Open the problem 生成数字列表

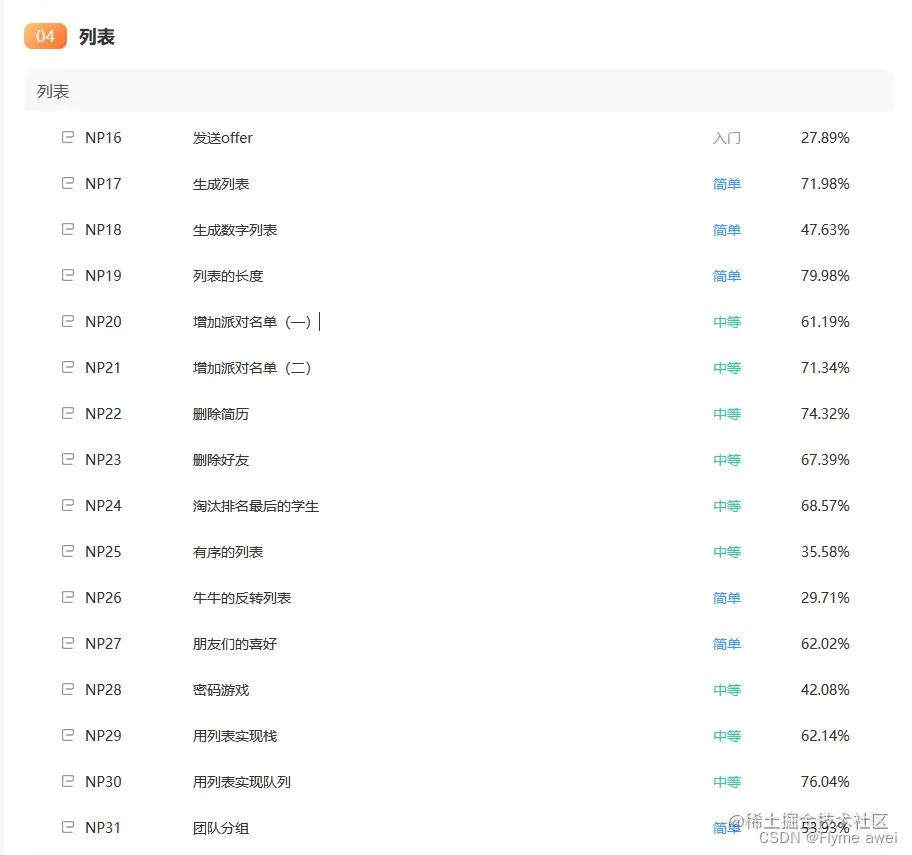click(x=235, y=229)
